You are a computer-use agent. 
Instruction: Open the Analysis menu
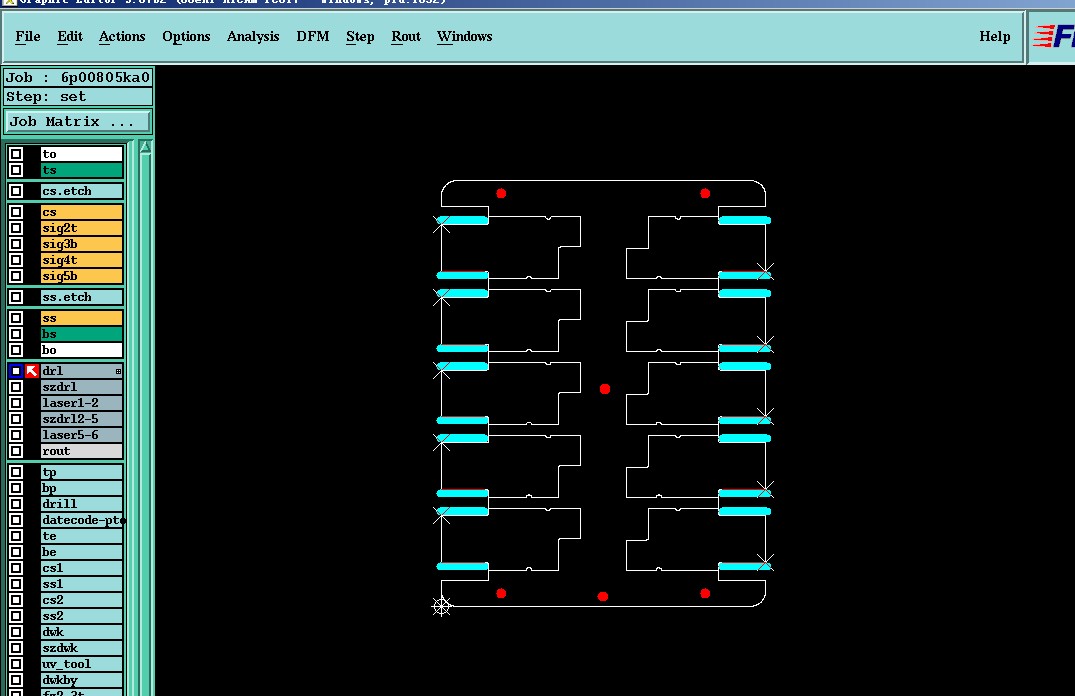click(x=253, y=36)
